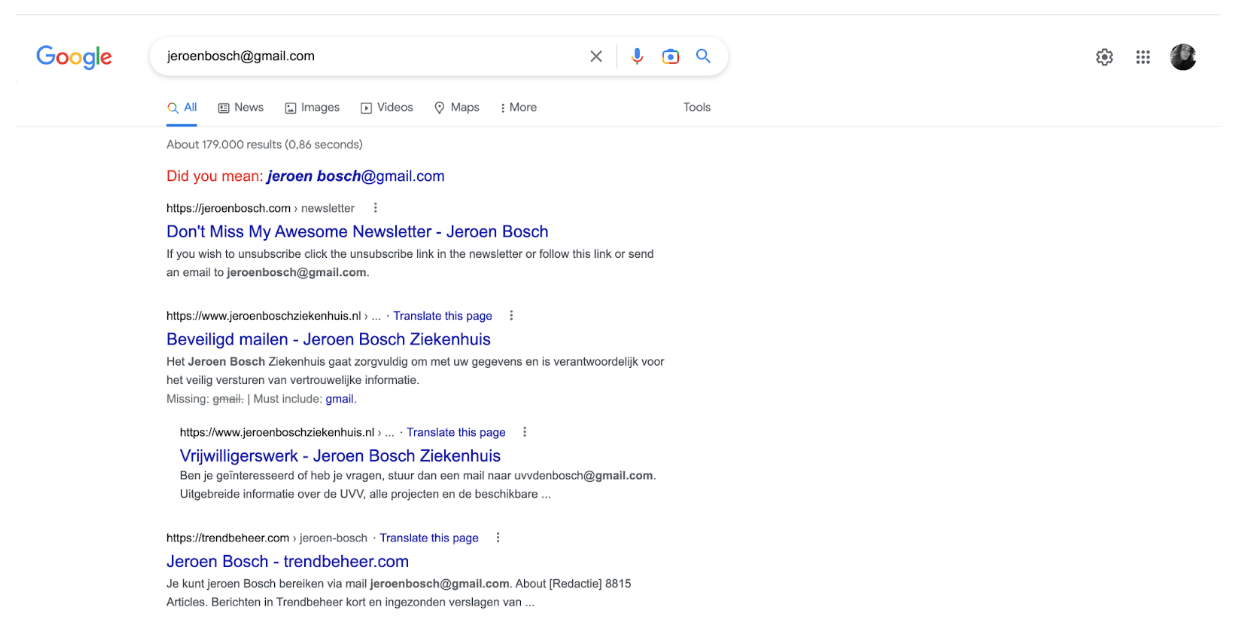Switch to the News tab

[241, 108]
